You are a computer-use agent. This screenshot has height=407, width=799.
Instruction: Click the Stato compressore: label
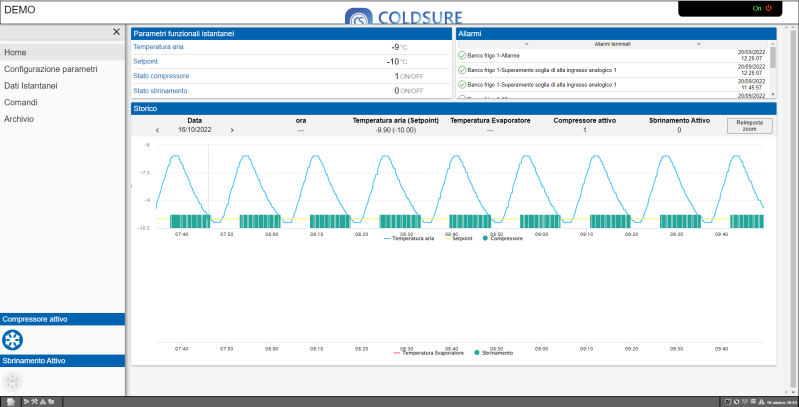tap(162, 76)
